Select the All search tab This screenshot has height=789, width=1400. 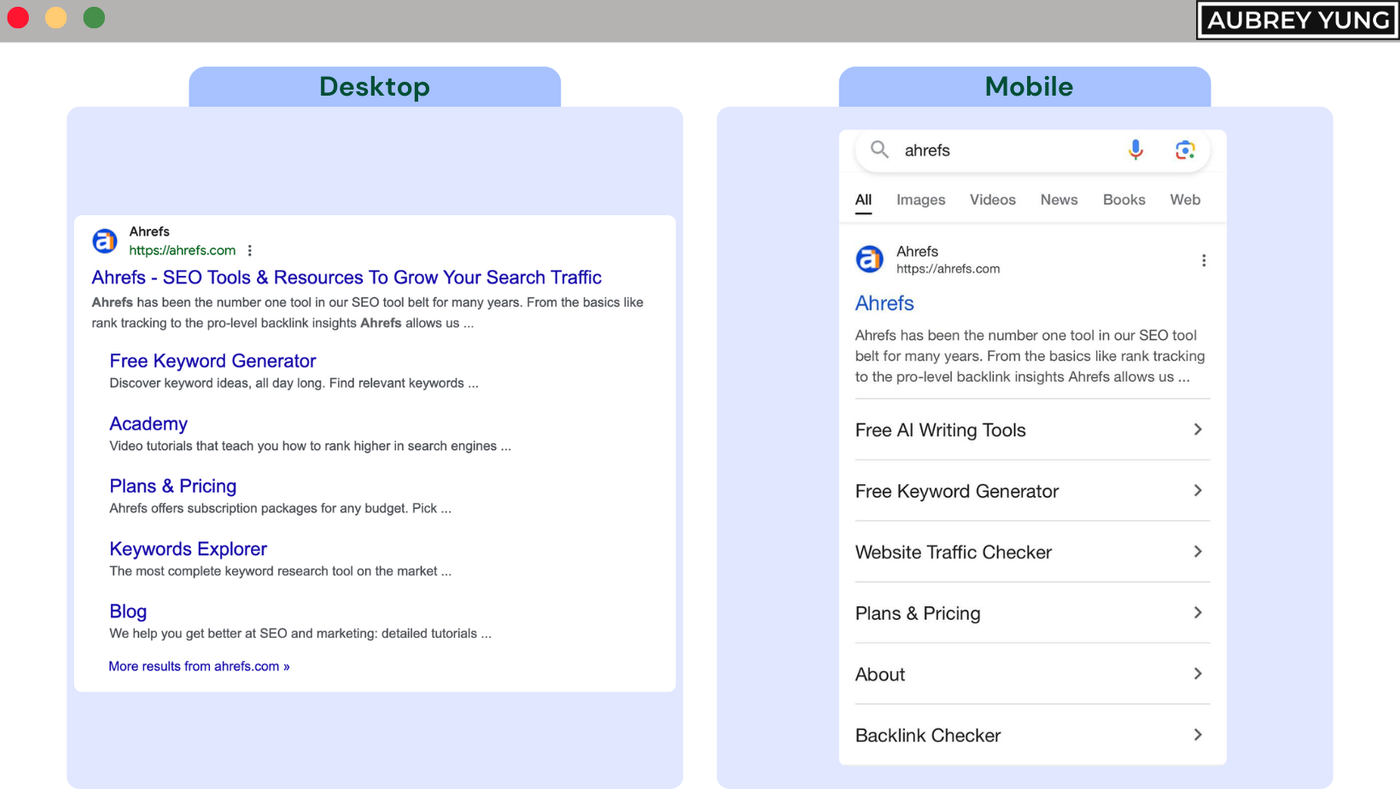pos(862,199)
